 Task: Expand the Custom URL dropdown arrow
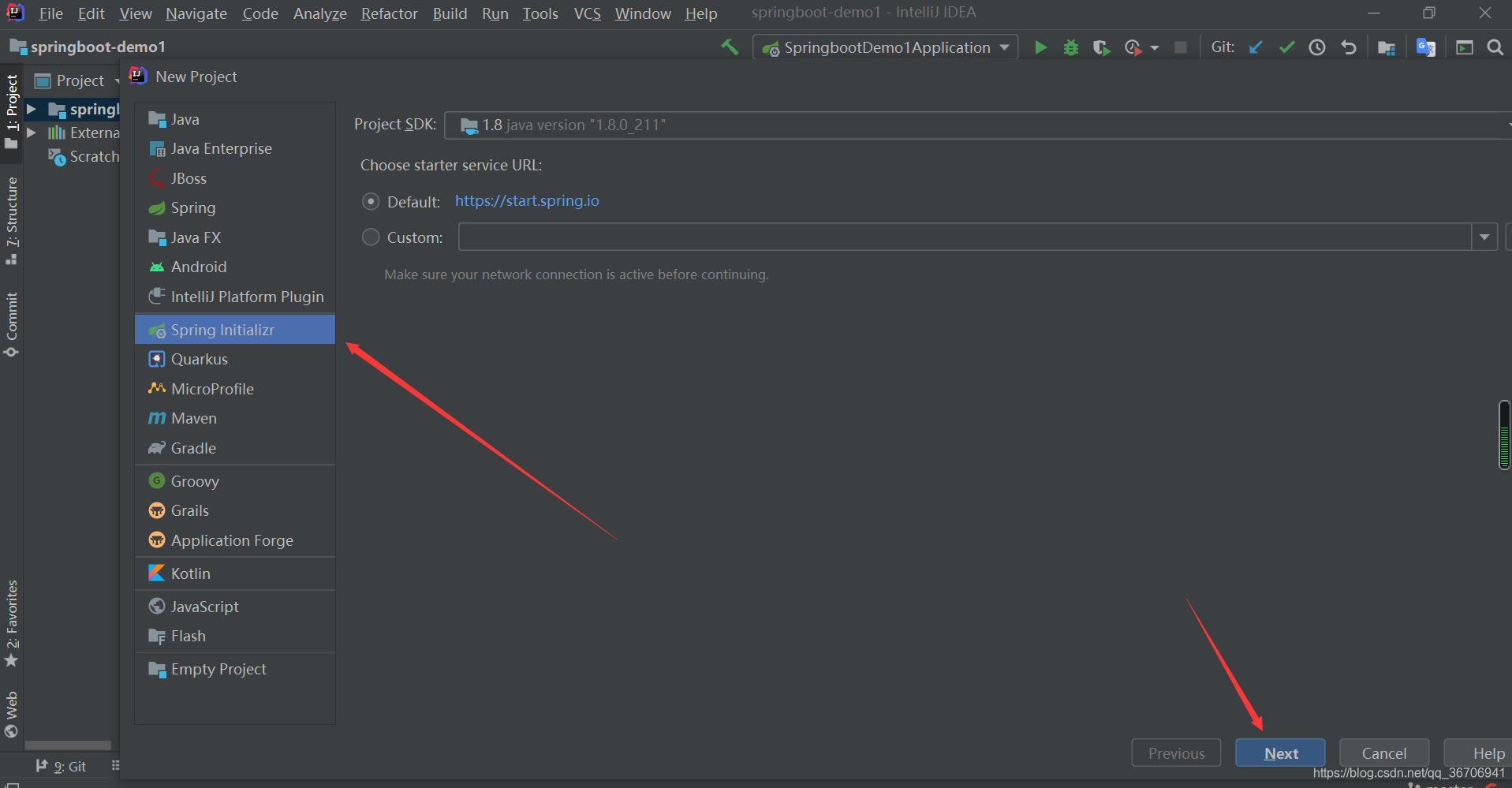pyautogui.click(x=1484, y=237)
